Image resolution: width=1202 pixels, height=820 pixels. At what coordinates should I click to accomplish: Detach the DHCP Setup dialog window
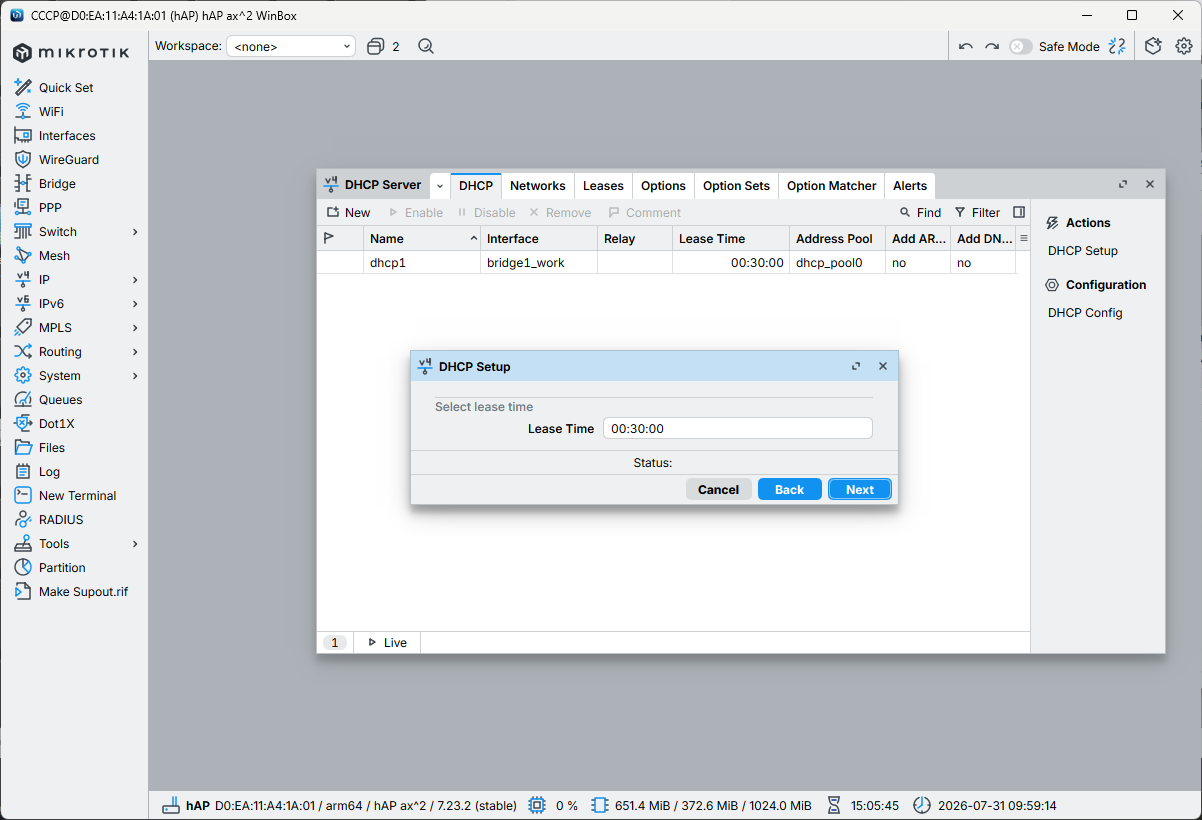click(x=856, y=366)
